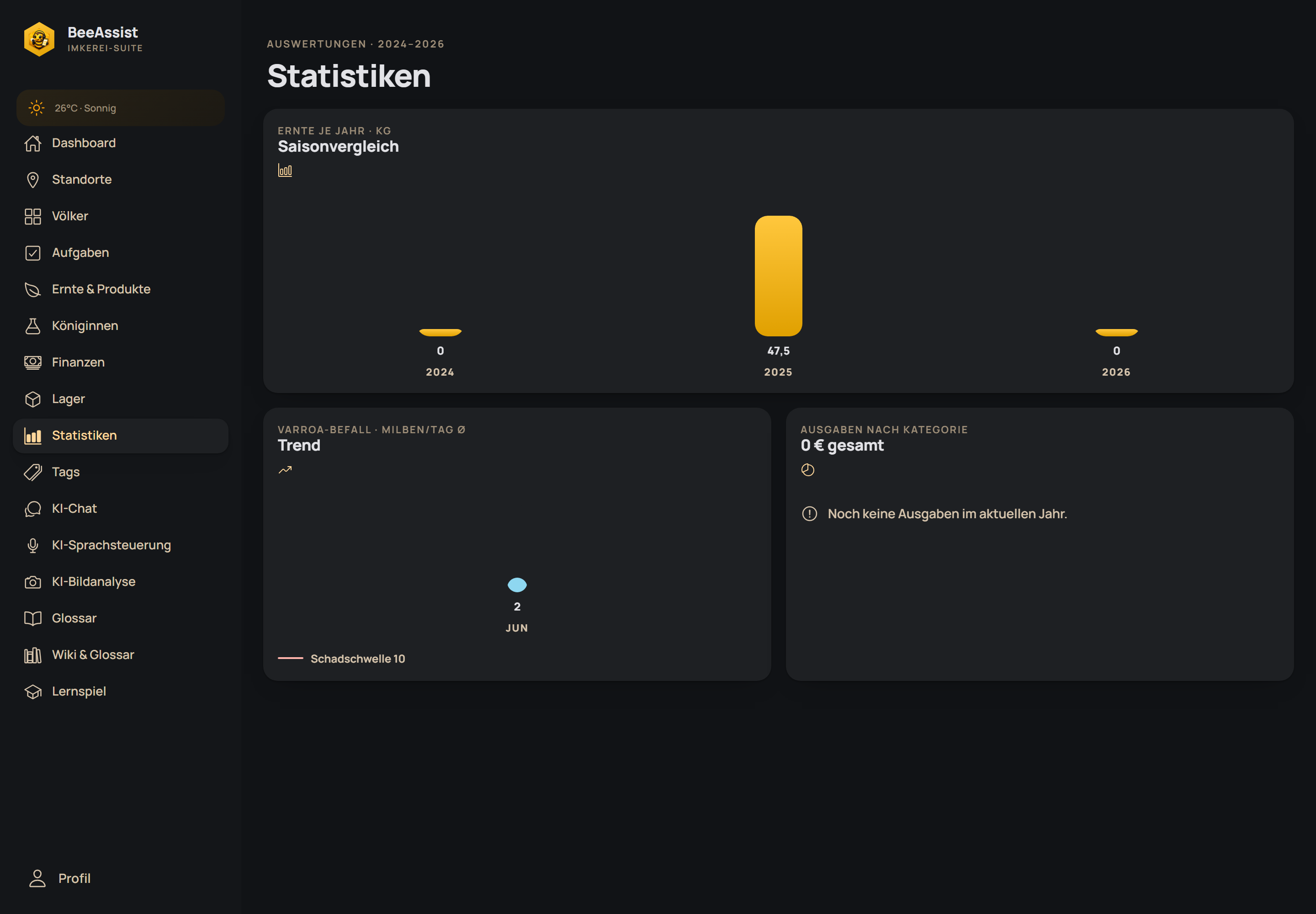This screenshot has width=1316, height=914.
Task: Click the Finanzen banknote icon
Action: pyautogui.click(x=32, y=362)
